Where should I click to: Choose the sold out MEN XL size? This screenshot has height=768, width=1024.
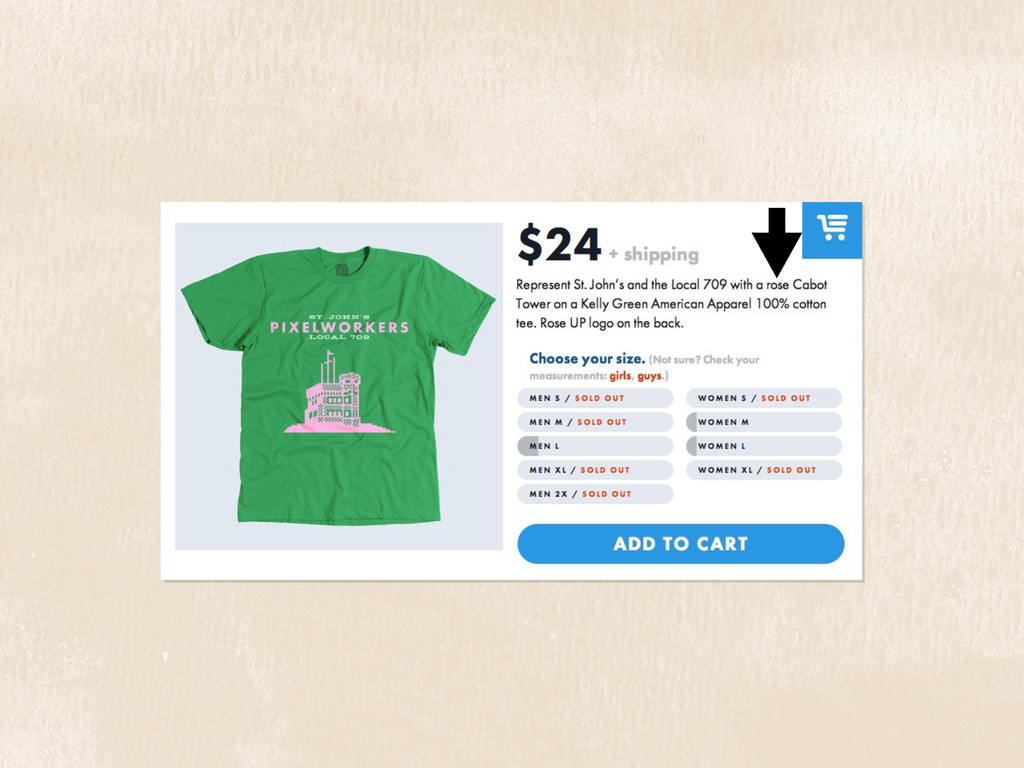coord(595,470)
